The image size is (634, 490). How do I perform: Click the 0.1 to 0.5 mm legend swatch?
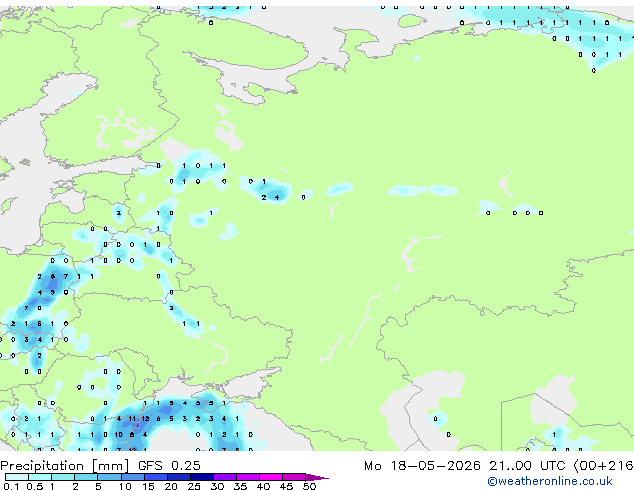(17, 477)
